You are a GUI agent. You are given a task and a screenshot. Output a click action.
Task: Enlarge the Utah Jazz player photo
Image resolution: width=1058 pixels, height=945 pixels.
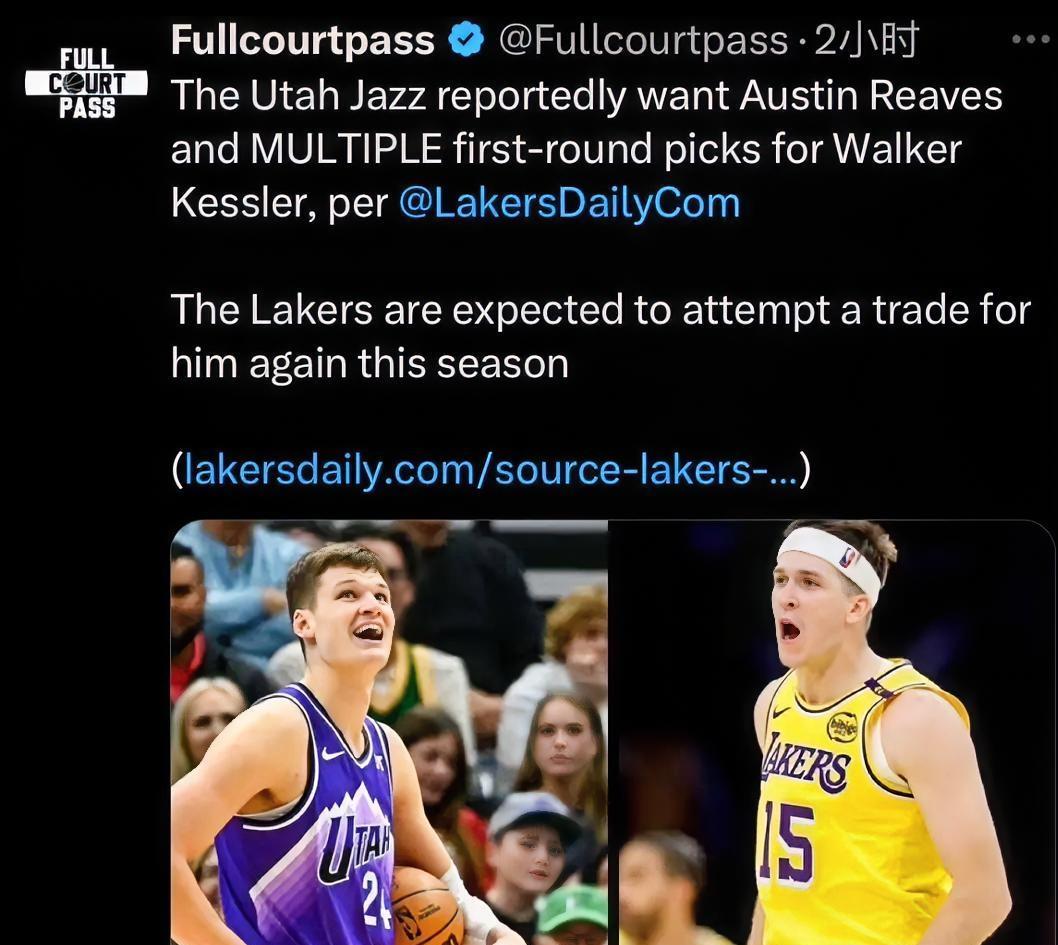(x=389, y=733)
